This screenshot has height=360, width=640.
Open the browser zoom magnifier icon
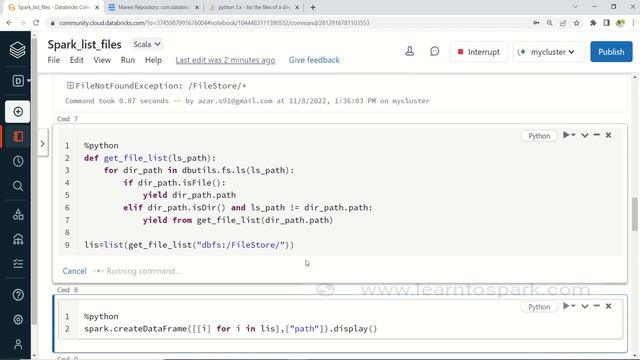[x=550, y=23]
